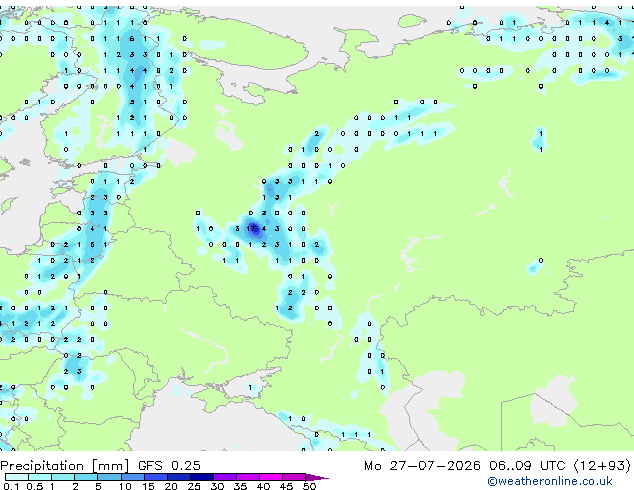This screenshot has height=490, width=634.
Task: Pick legend swatch between 0.1 and 0.5
Action: (x=17, y=477)
